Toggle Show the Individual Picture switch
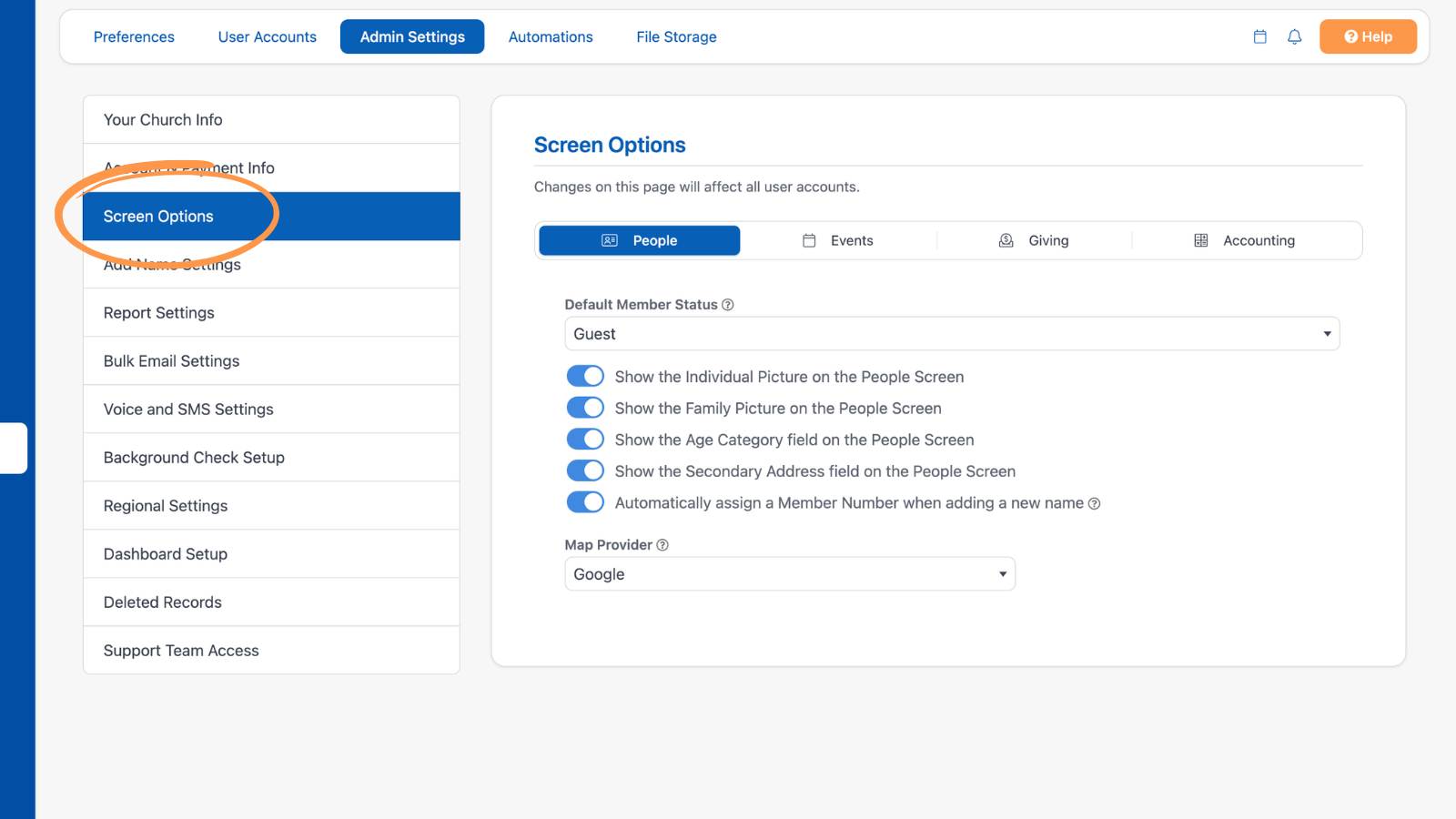1456x819 pixels. (585, 376)
